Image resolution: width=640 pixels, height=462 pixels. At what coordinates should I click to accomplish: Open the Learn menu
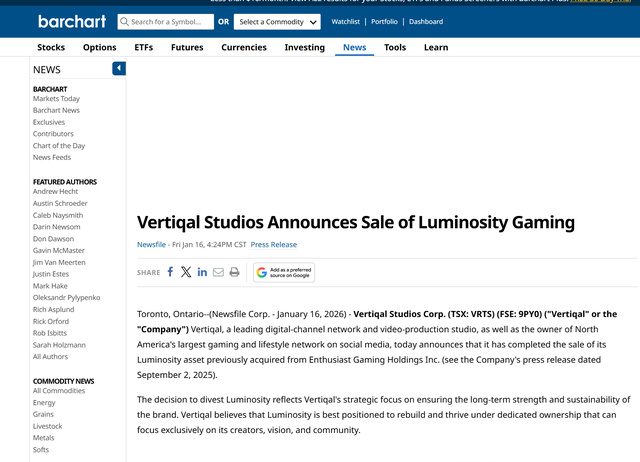(436, 47)
